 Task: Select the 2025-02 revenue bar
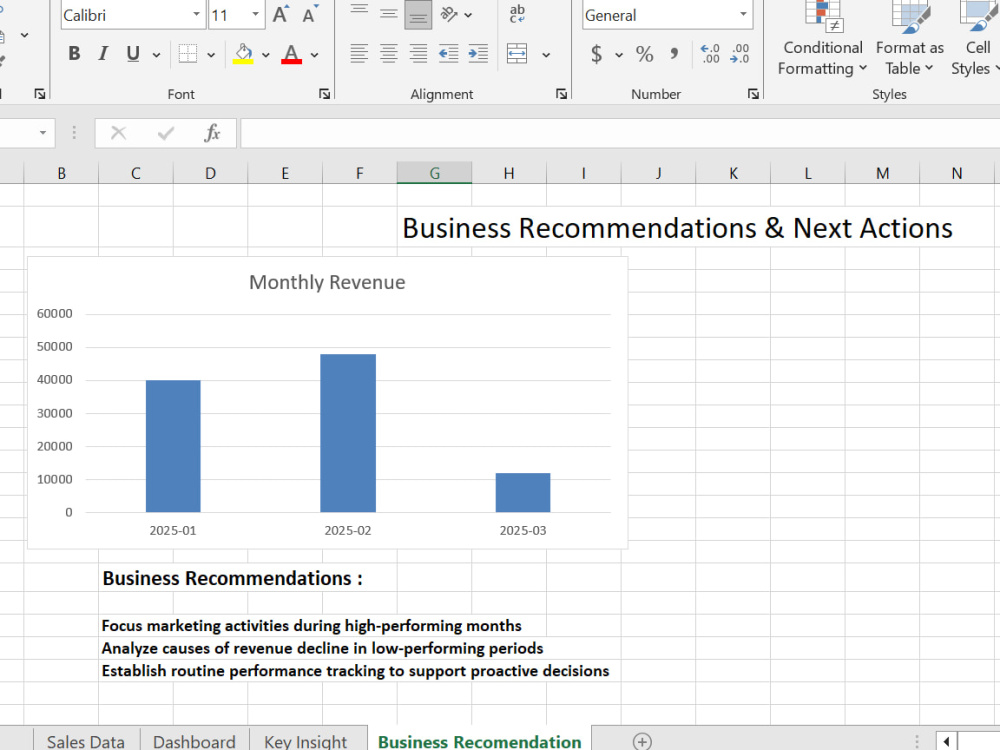click(x=348, y=433)
